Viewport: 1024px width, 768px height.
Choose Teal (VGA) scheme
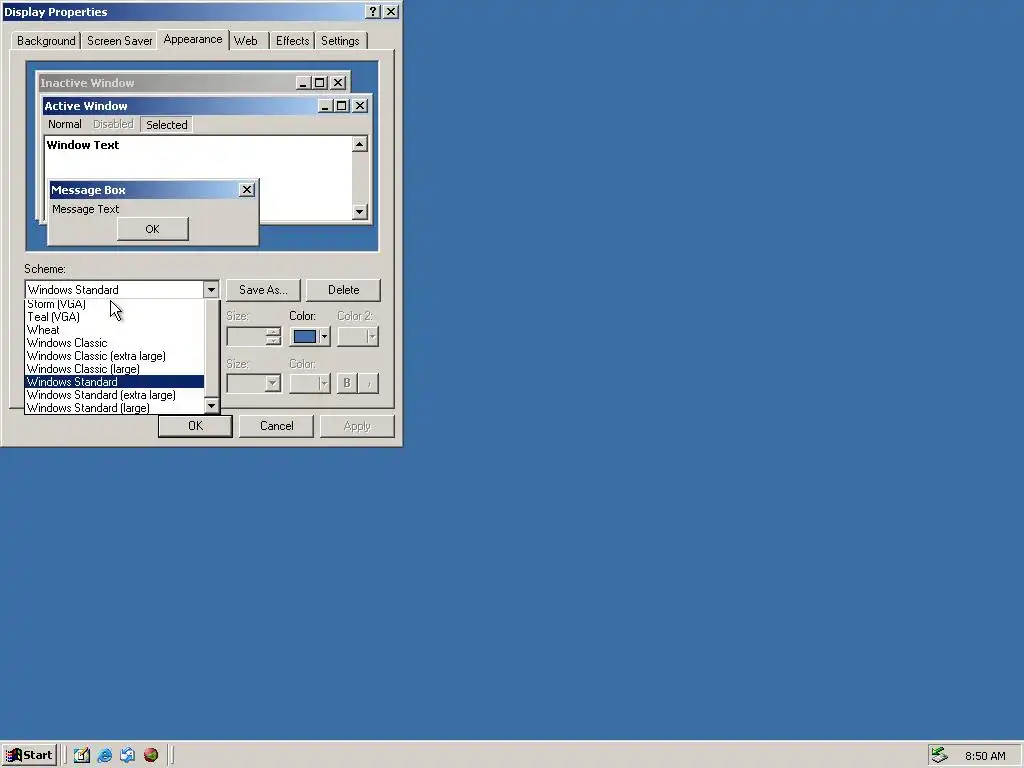pos(114,317)
